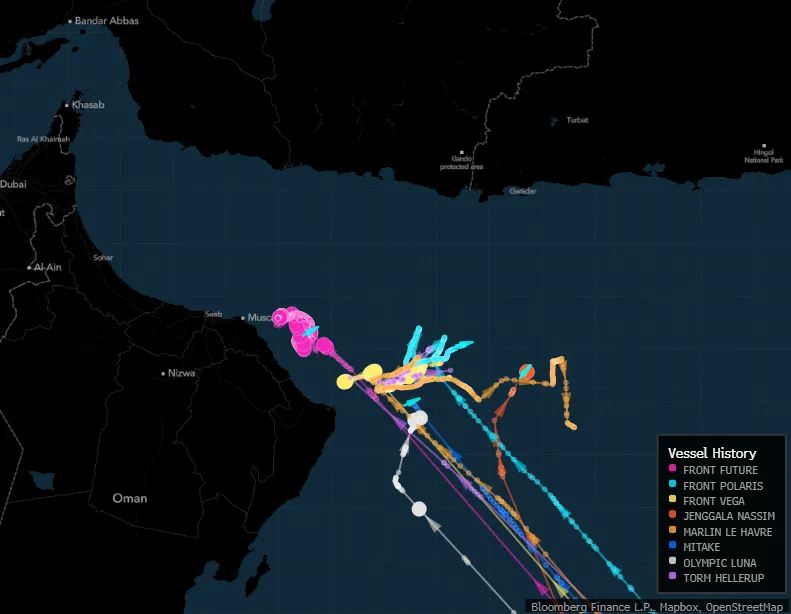The height and width of the screenshot is (614, 791).
Task: Click the pink FRONT FUTURE legend swatch
Action: point(673,470)
